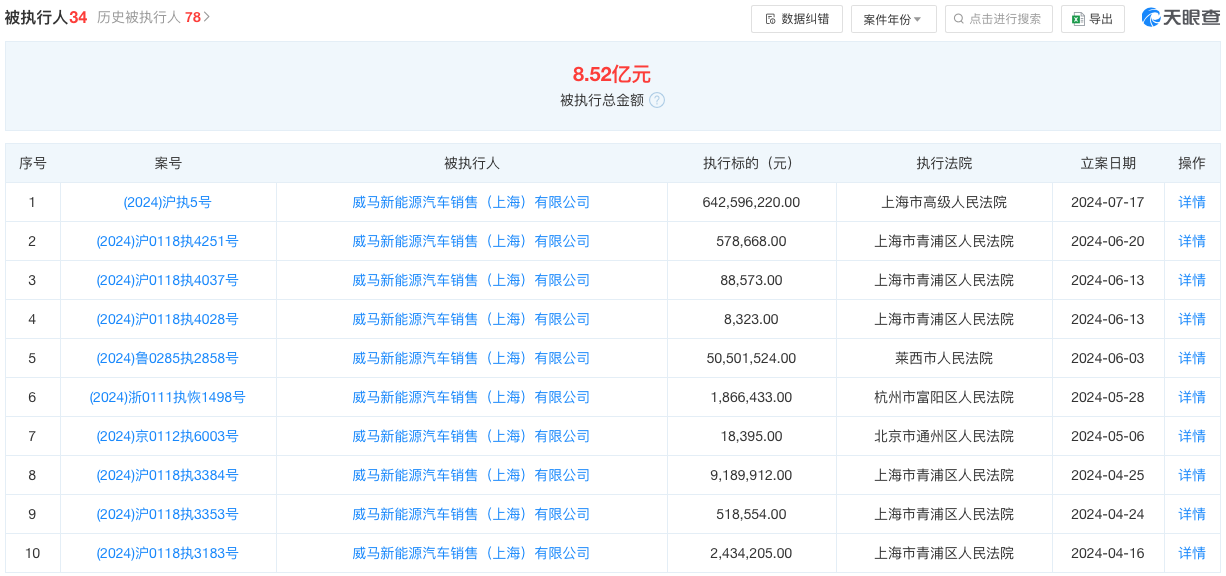Click the Excel export icon
The height and width of the screenshot is (576, 1226).
coord(1078,19)
